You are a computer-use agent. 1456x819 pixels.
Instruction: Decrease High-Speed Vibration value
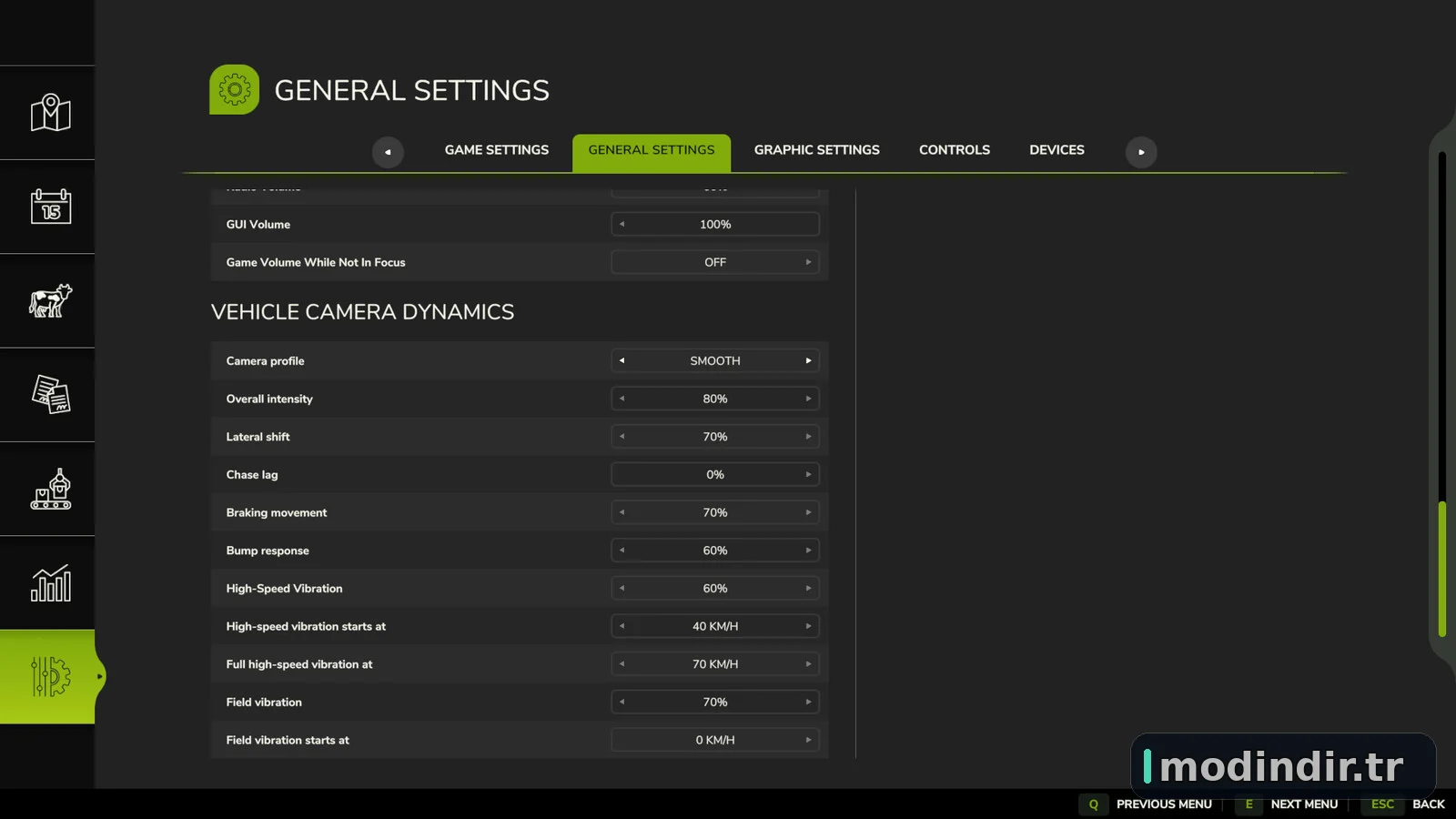(x=622, y=589)
